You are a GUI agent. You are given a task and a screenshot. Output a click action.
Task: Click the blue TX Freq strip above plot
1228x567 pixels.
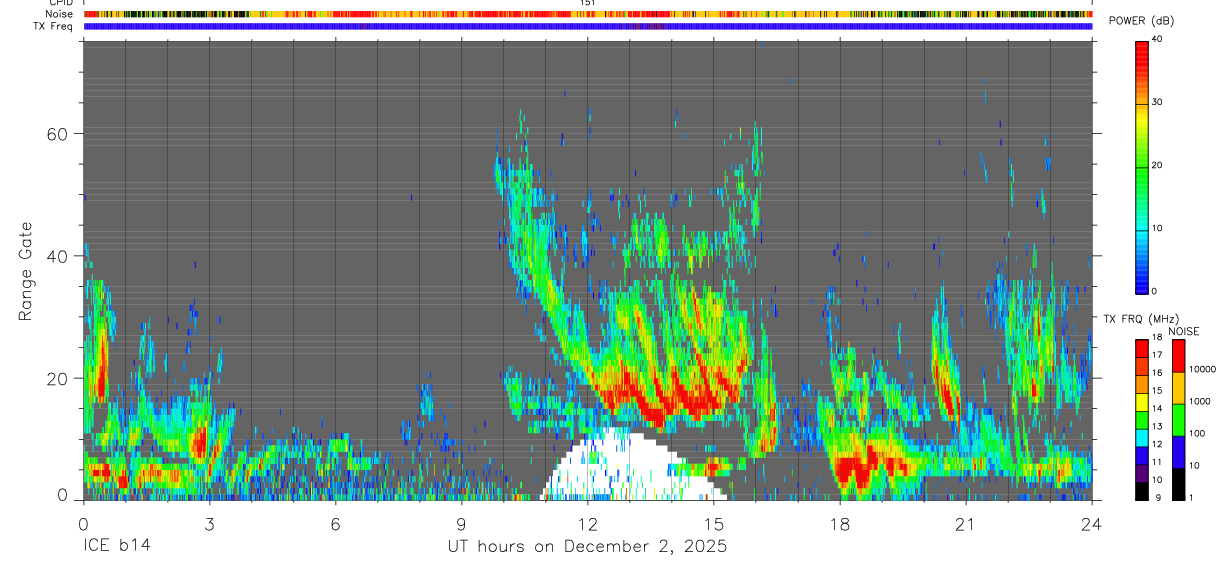587,26
